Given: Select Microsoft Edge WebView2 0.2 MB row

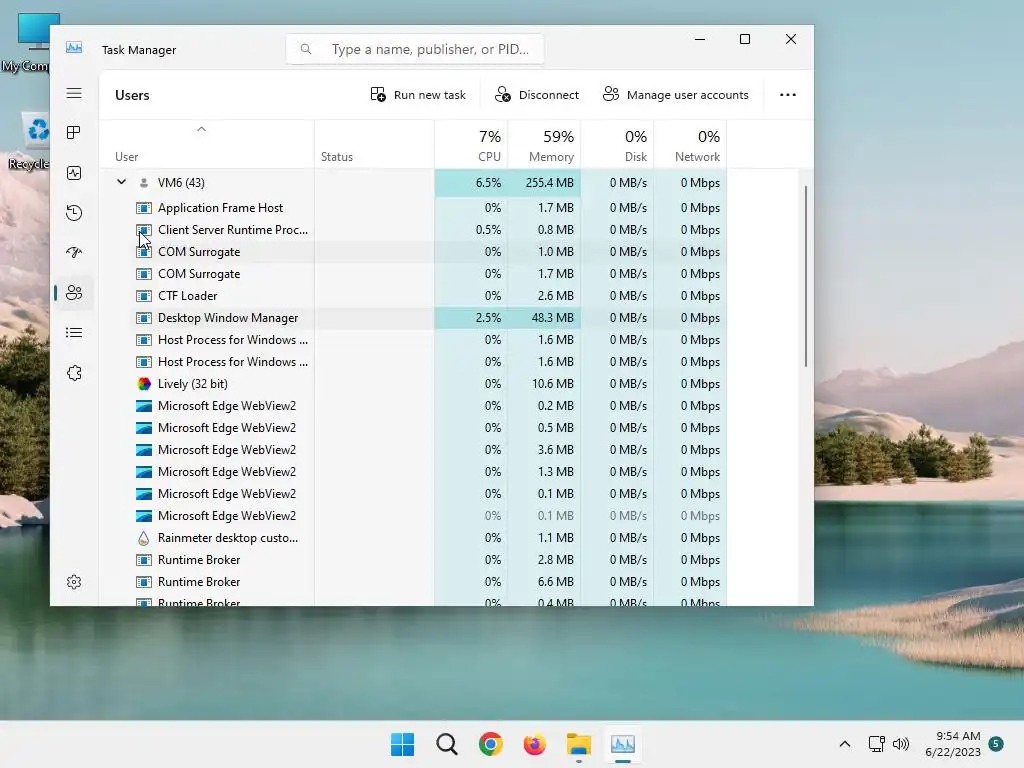Looking at the screenshot, I should pos(413,406).
